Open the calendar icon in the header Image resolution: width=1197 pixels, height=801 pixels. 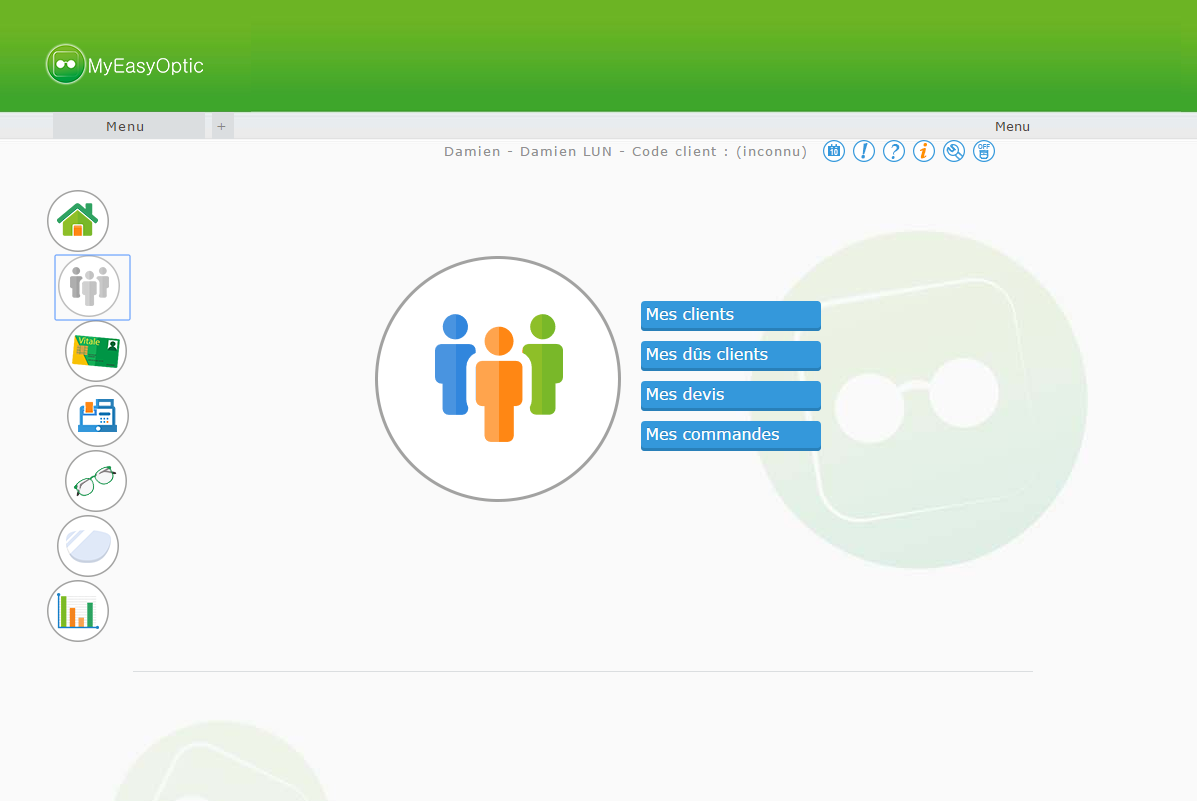click(834, 151)
